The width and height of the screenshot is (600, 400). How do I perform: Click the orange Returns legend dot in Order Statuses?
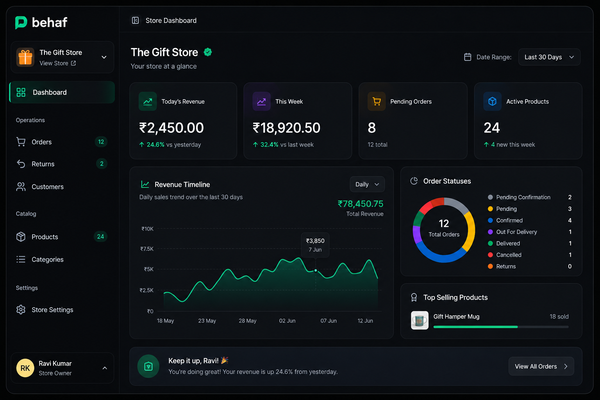click(490, 266)
